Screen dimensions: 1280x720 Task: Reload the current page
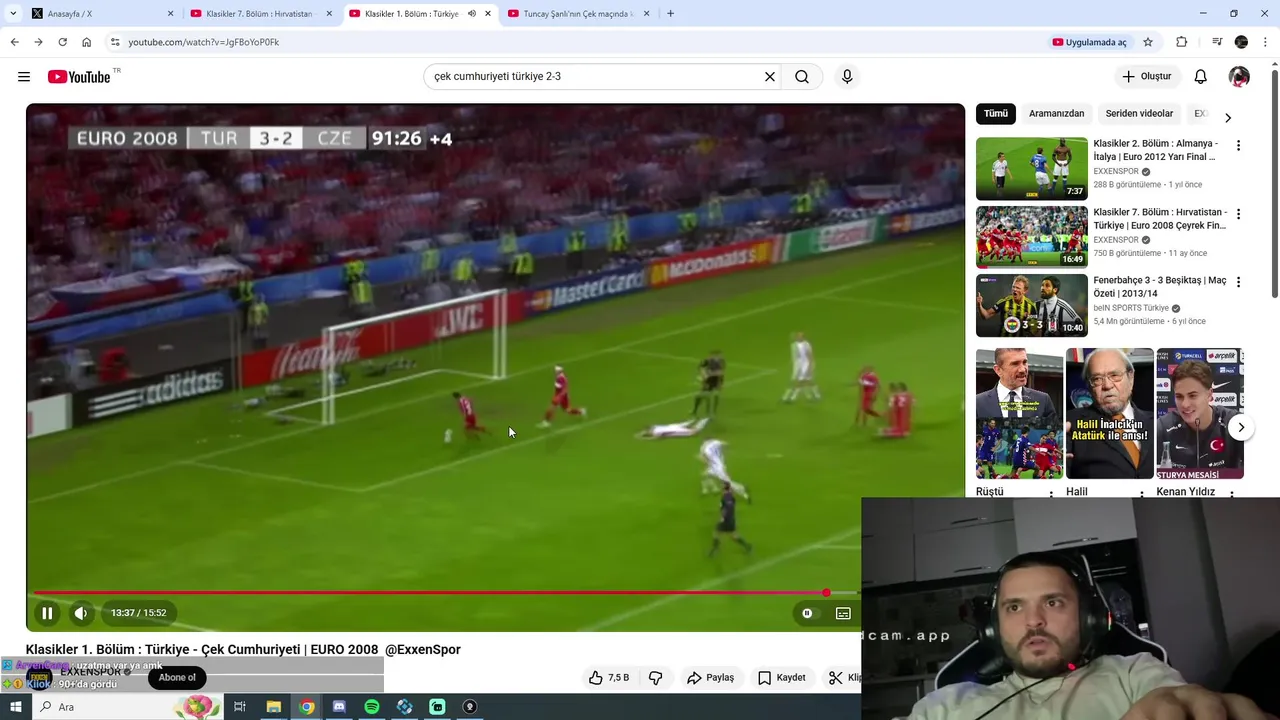pos(62,42)
